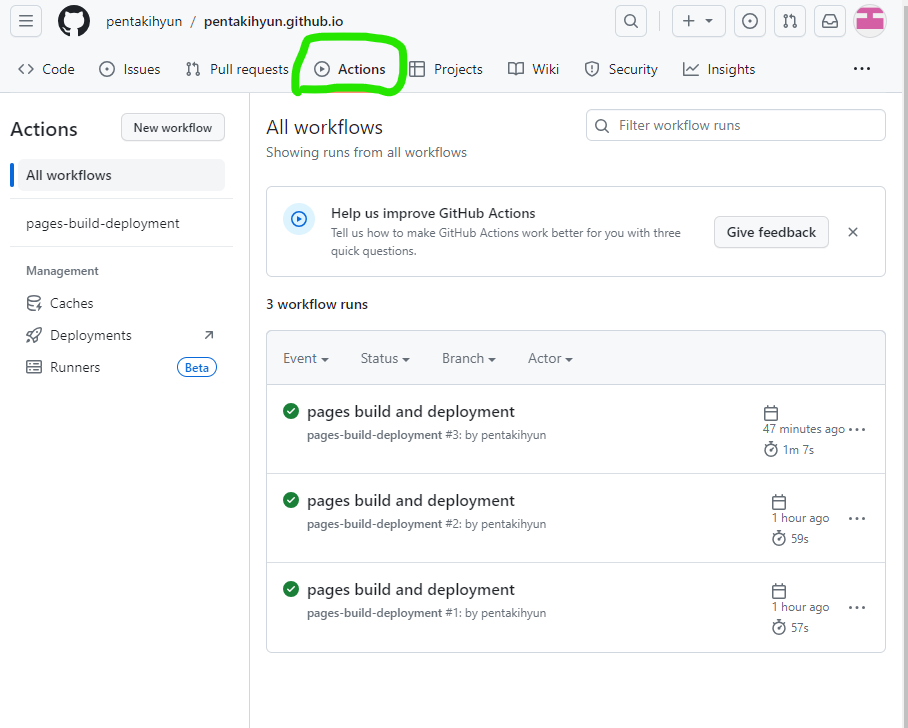Switch to the Pull requests tab
Viewport: 908px width, 728px height.
point(237,69)
